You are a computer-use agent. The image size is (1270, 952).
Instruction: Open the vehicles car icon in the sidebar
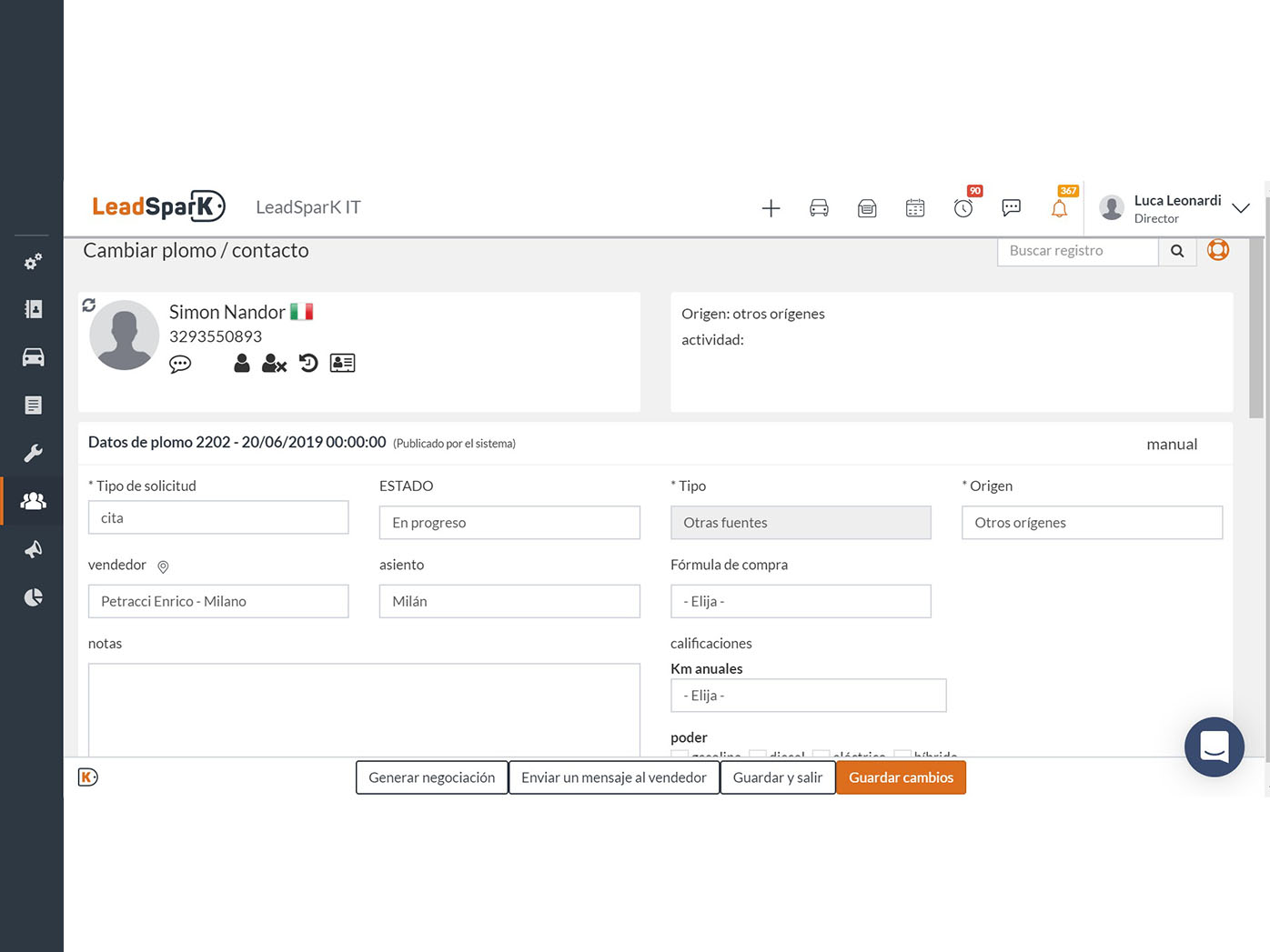point(33,357)
